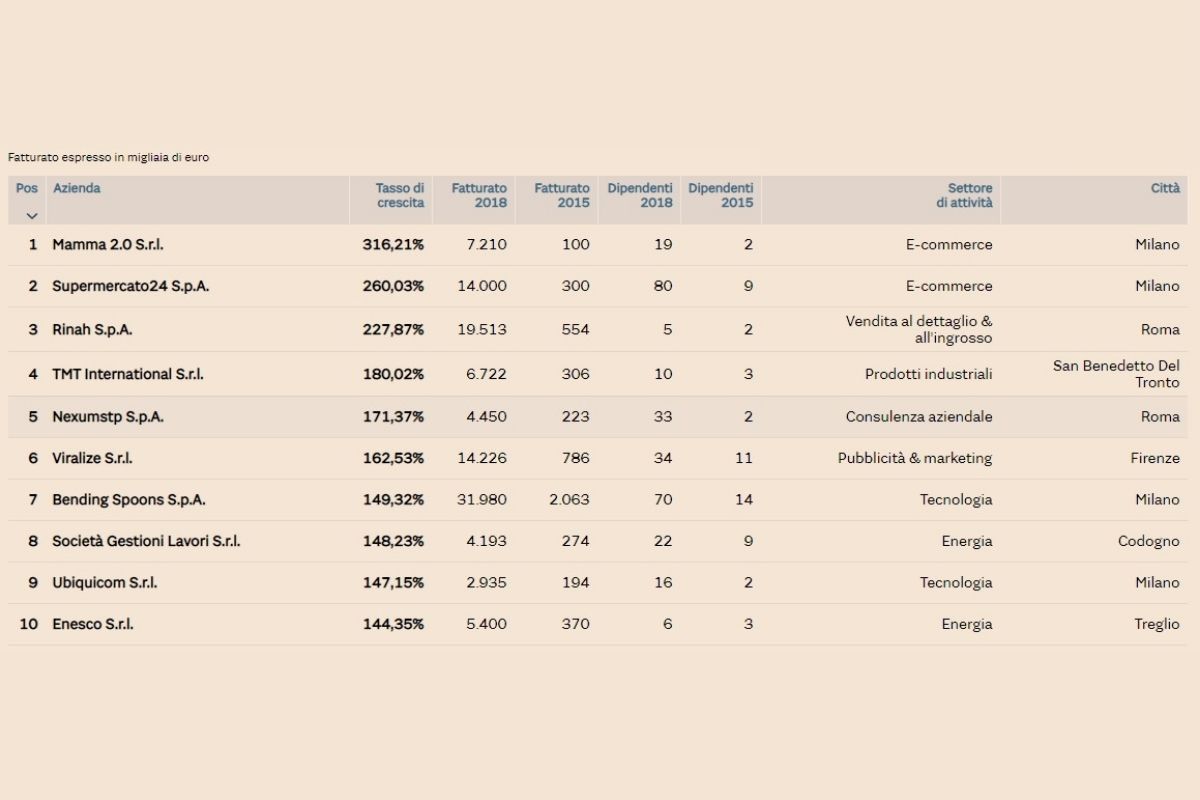Select the Dipendenti 2015 column header
This screenshot has height=800, width=1200.
721,195
